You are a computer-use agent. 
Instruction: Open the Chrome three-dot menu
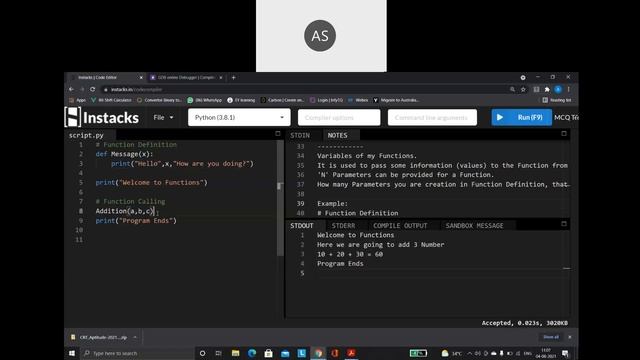pyautogui.click(x=569, y=89)
